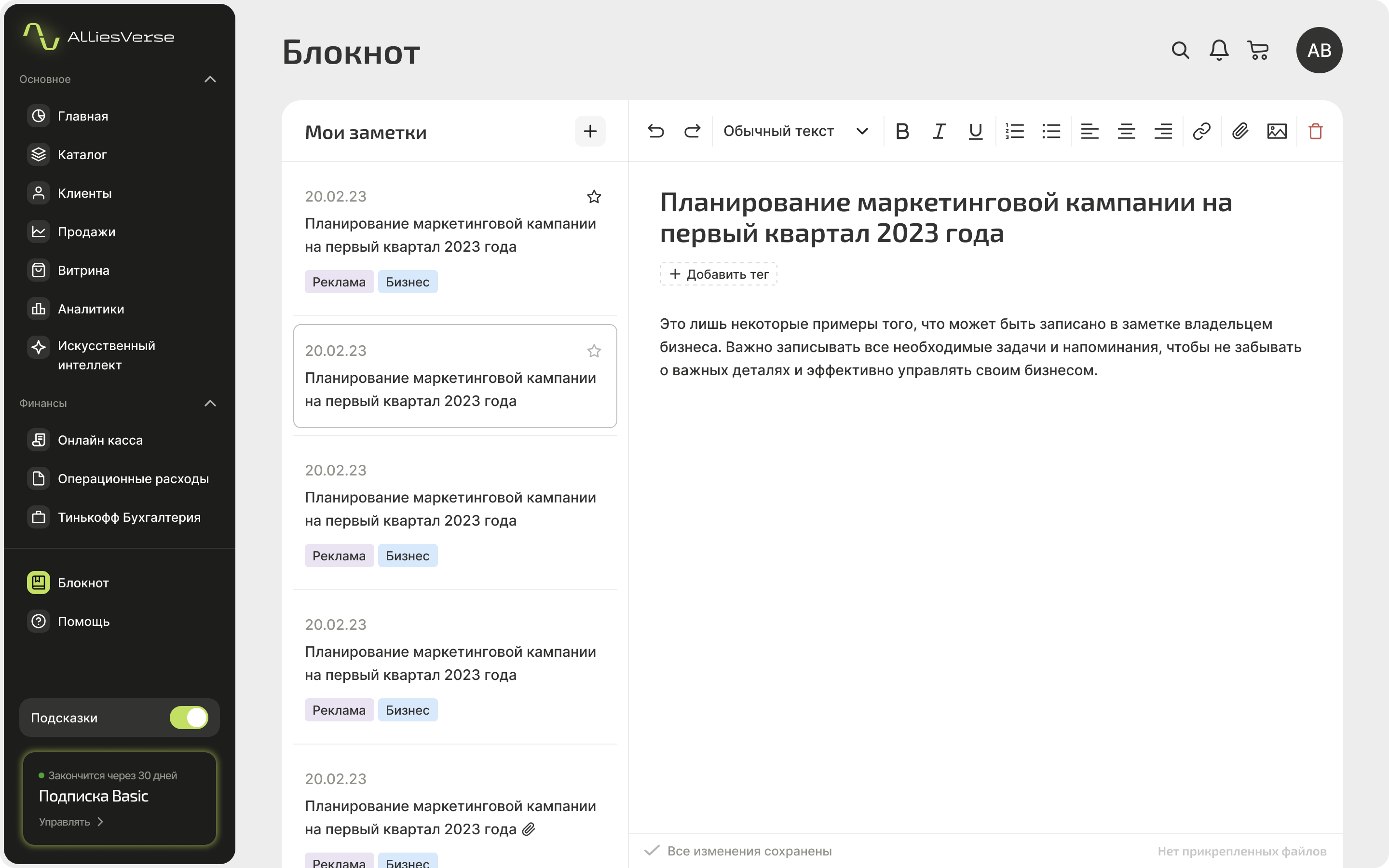Click 'Реклама' tag on the first note

point(339,282)
